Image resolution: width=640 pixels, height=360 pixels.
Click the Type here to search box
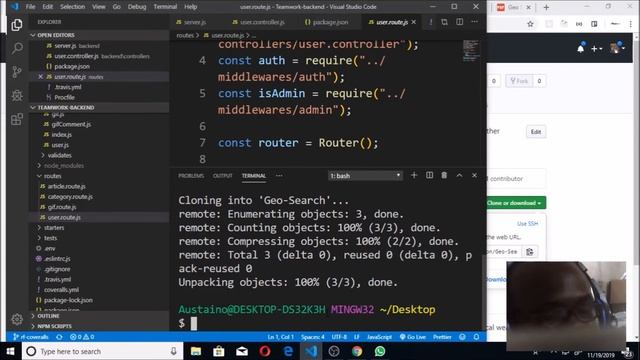coord(101,351)
